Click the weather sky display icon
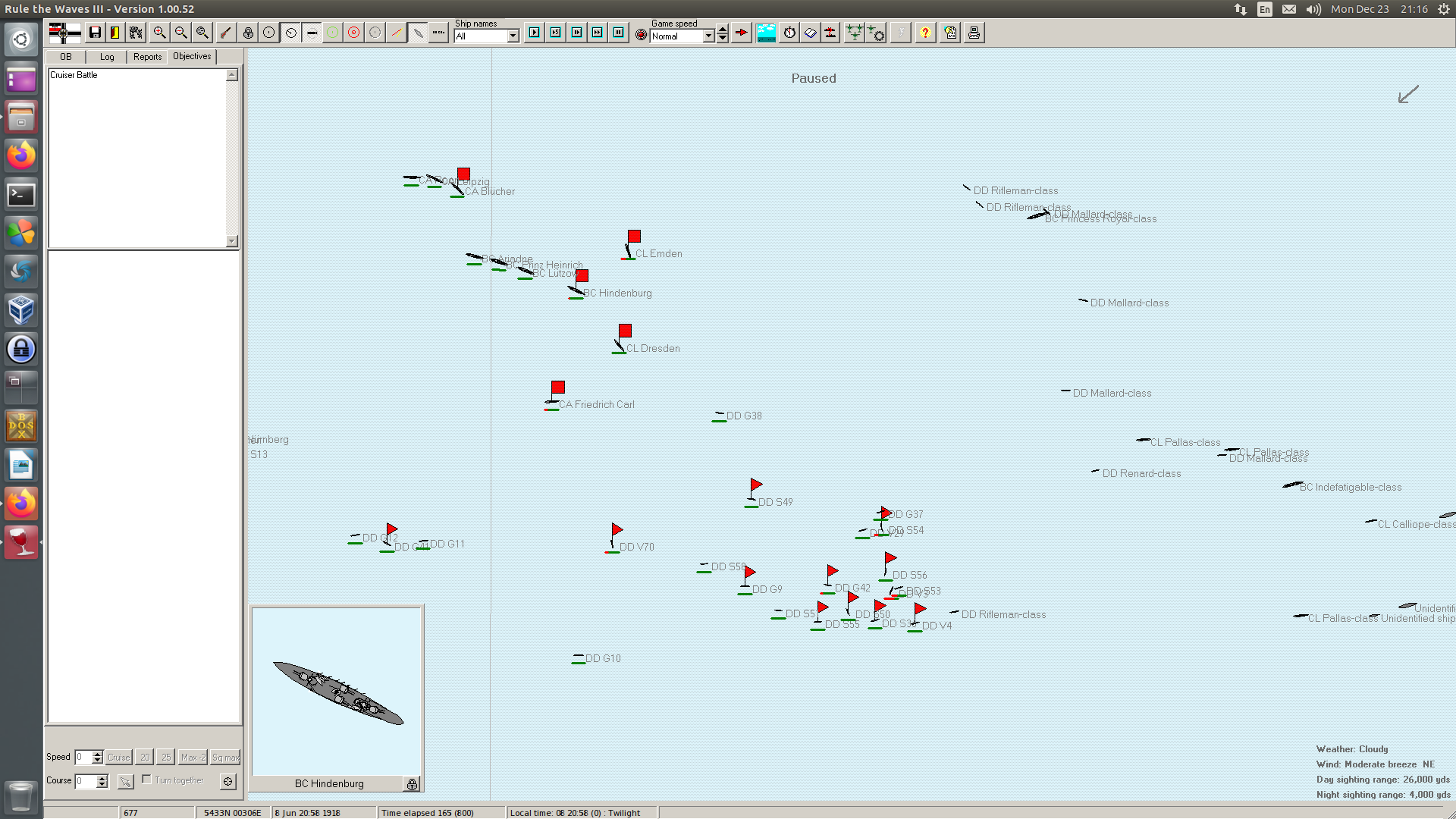 (x=766, y=33)
